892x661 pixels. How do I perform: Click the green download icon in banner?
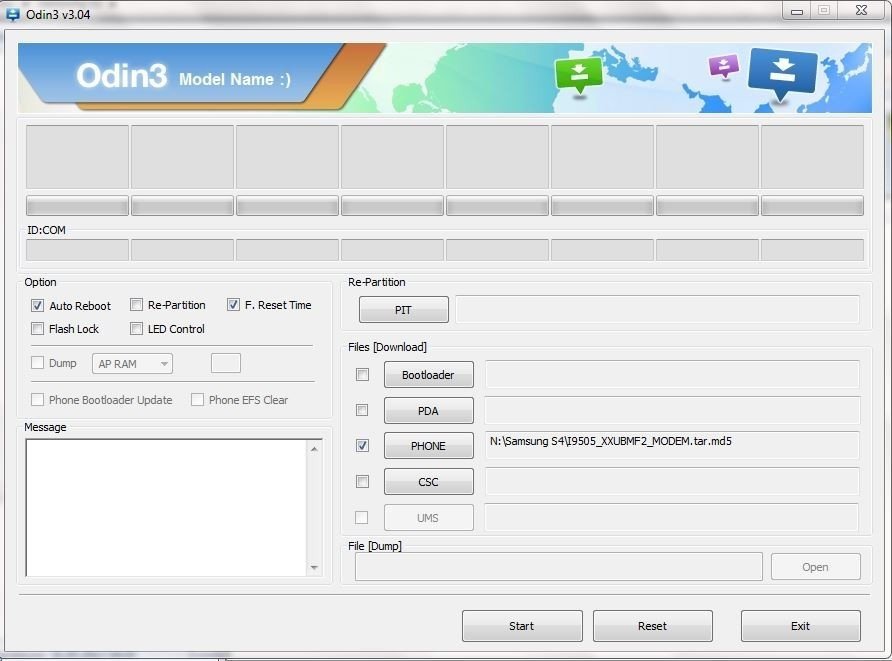[579, 75]
